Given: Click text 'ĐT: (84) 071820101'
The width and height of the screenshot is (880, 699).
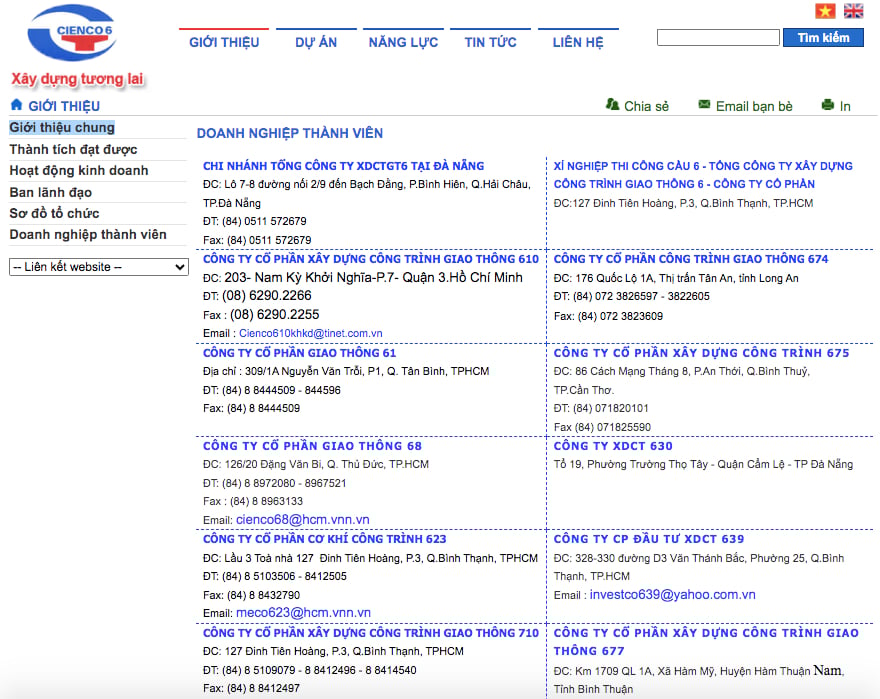Looking at the screenshot, I should click(601, 408).
